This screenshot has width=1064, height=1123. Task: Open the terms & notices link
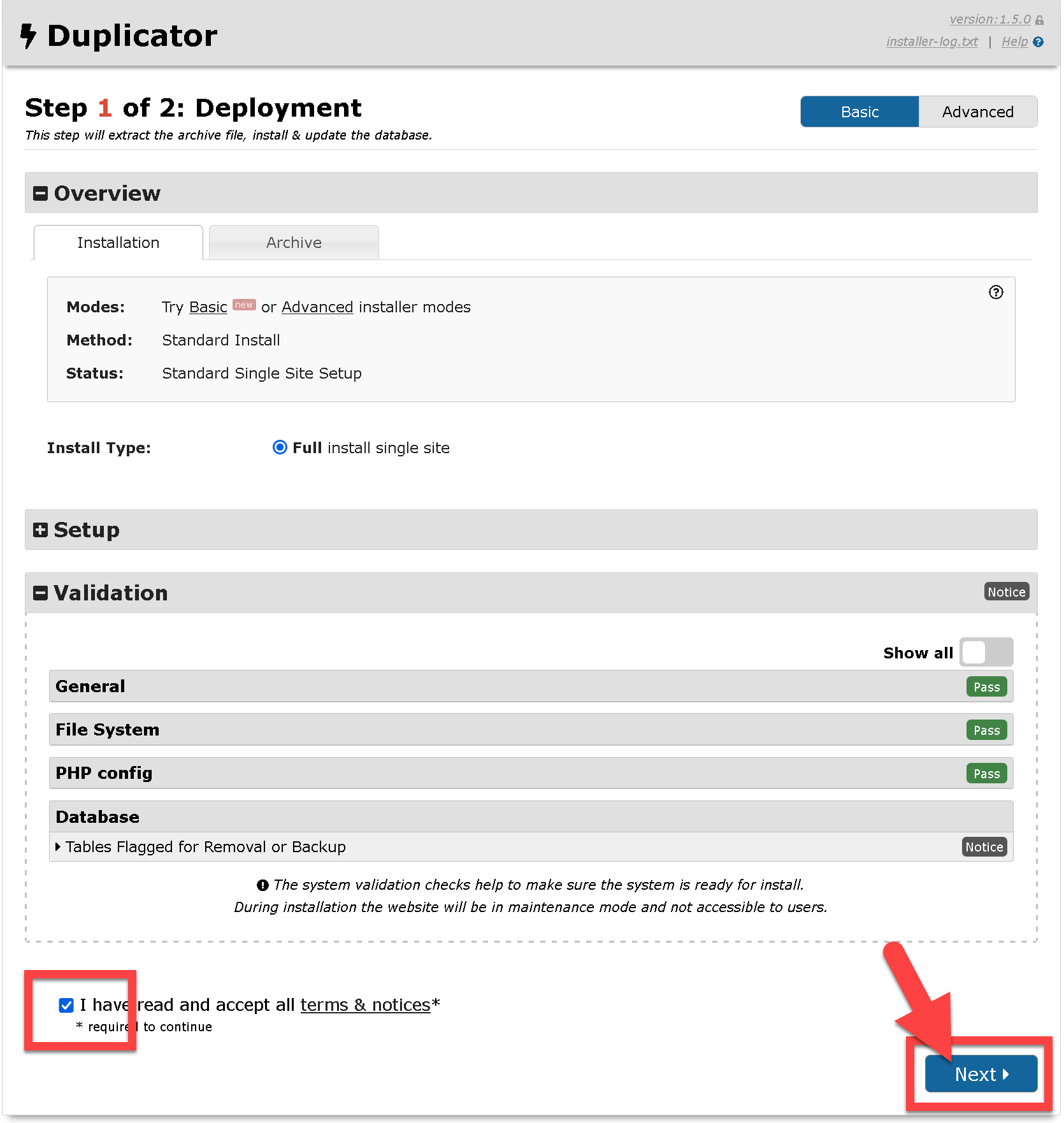(x=365, y=1005)
